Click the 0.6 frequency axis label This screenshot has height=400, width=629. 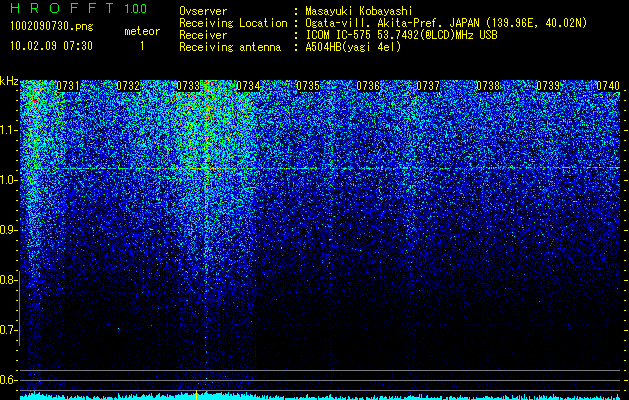[x=8, y=380]
